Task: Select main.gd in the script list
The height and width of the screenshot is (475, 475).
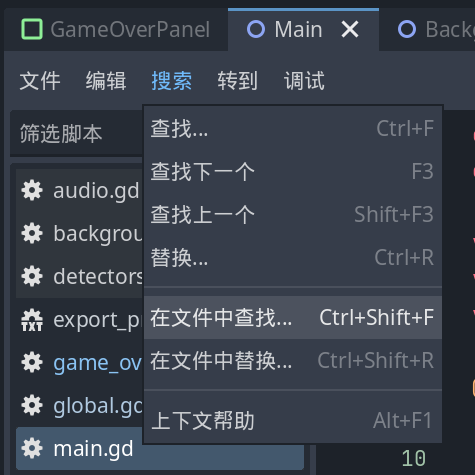Action: (160, 449)
